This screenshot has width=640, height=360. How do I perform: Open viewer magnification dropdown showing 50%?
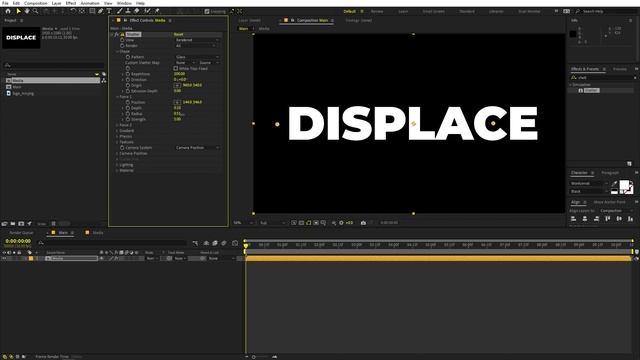pos(243,223)
